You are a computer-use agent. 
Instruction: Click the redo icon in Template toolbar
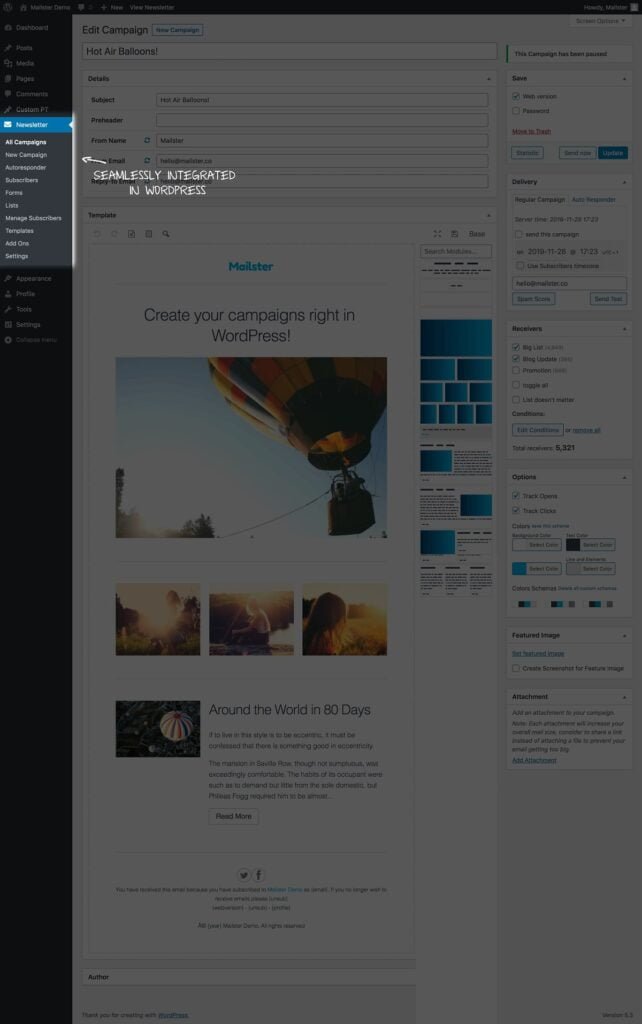coord(114,234)
